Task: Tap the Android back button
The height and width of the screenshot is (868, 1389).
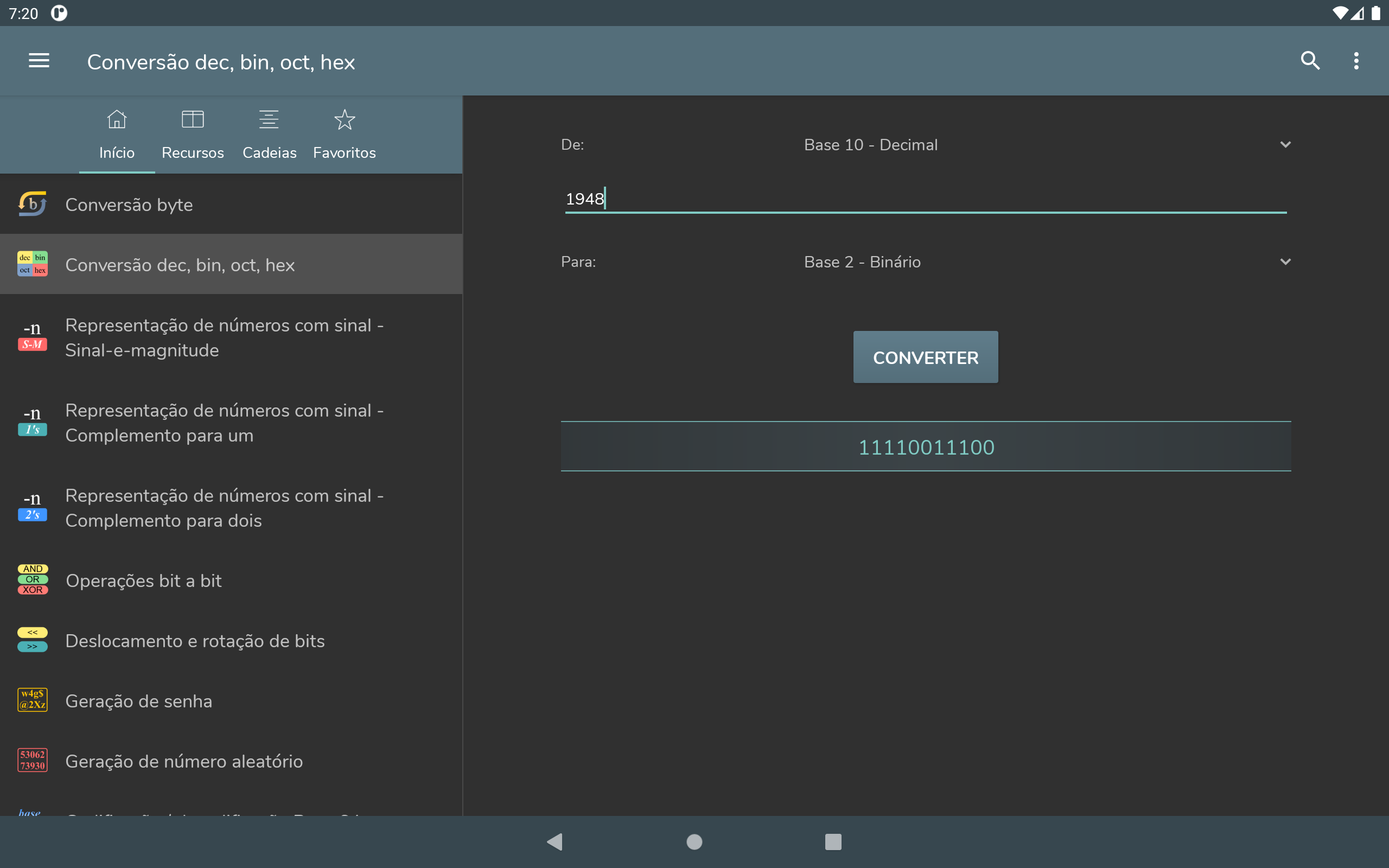Action: (555, 842)
